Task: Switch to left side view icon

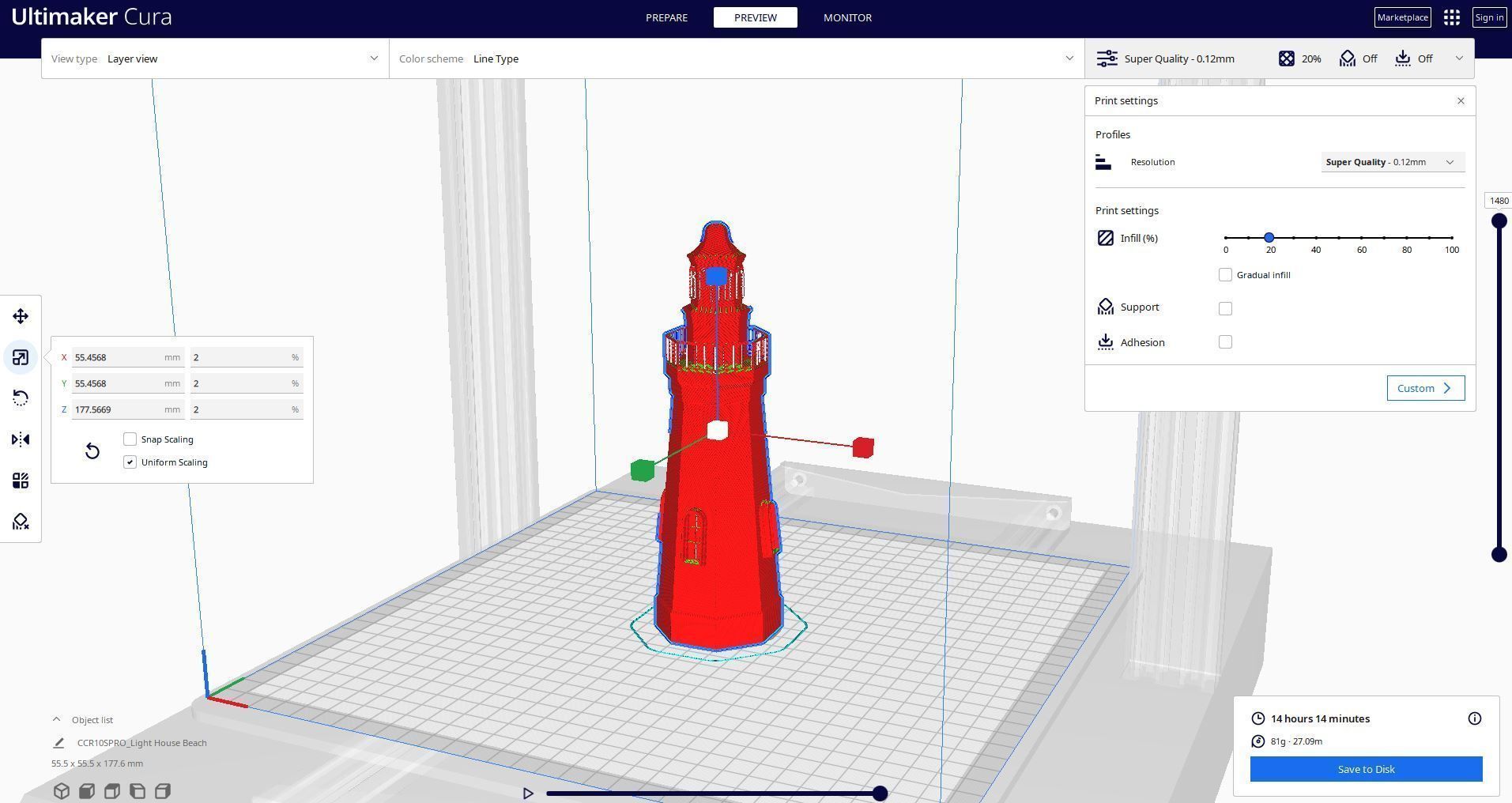Action: pyautogui.click(x=138, y=790)
